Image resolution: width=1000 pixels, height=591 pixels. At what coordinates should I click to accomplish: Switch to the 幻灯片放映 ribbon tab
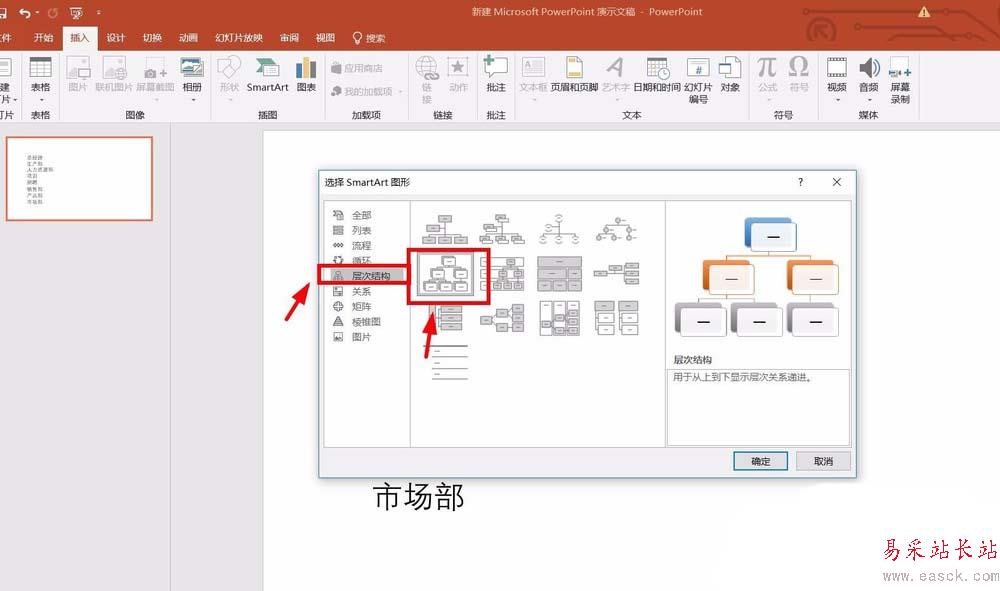pos(239,38)
